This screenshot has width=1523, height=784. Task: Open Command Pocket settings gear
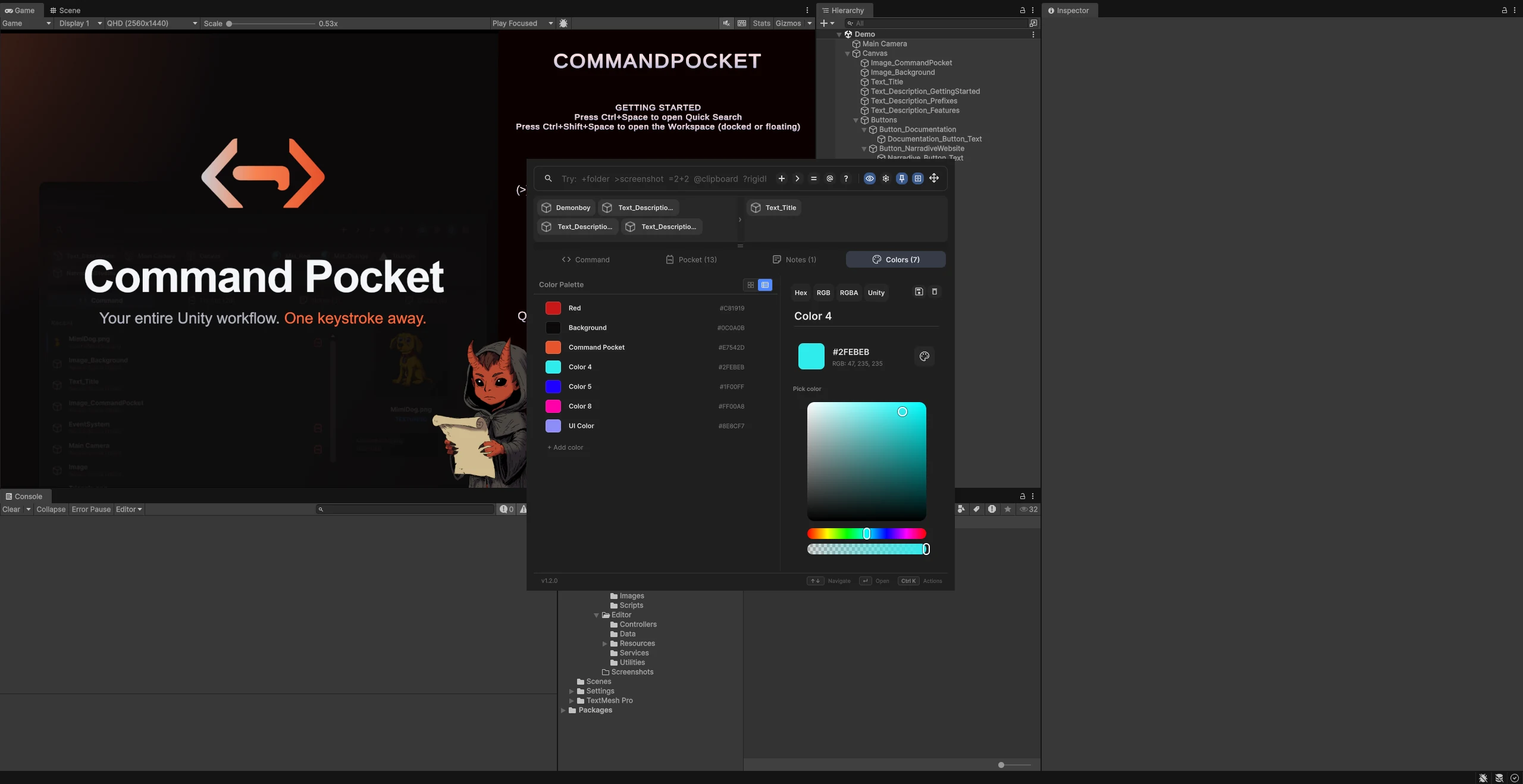tap(886, 178)
